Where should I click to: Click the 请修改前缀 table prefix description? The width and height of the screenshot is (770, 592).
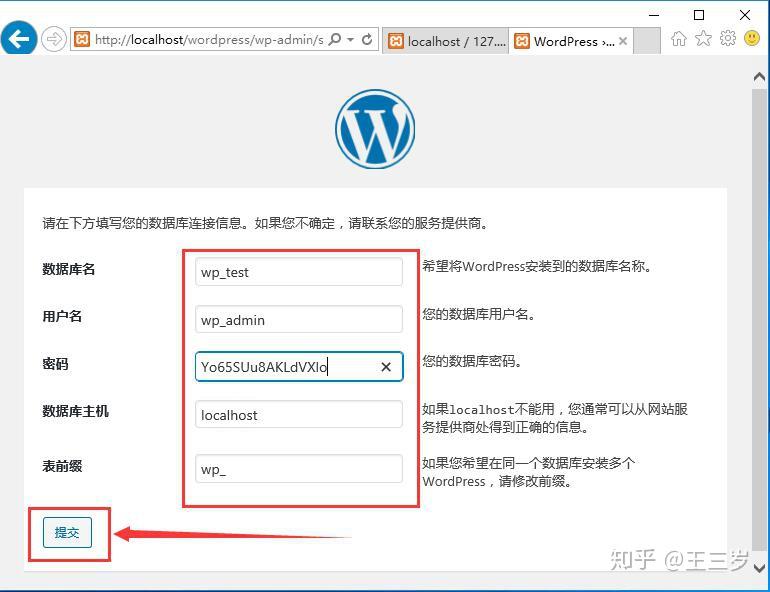(x=528, y=472)
